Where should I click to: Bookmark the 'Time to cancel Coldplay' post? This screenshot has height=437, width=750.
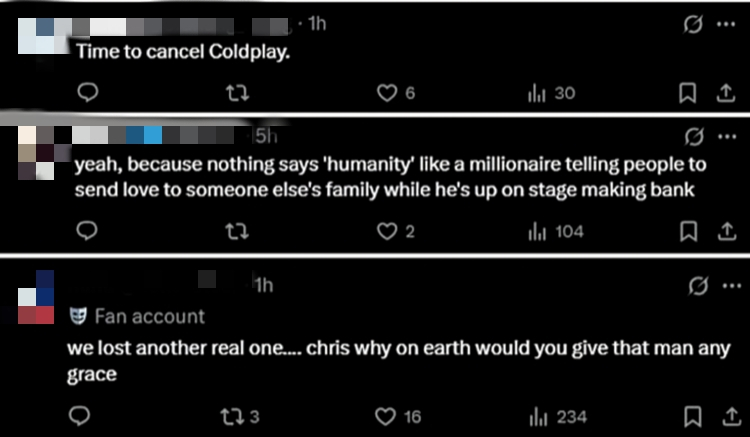pyautogui.click(x=687, y=93)
